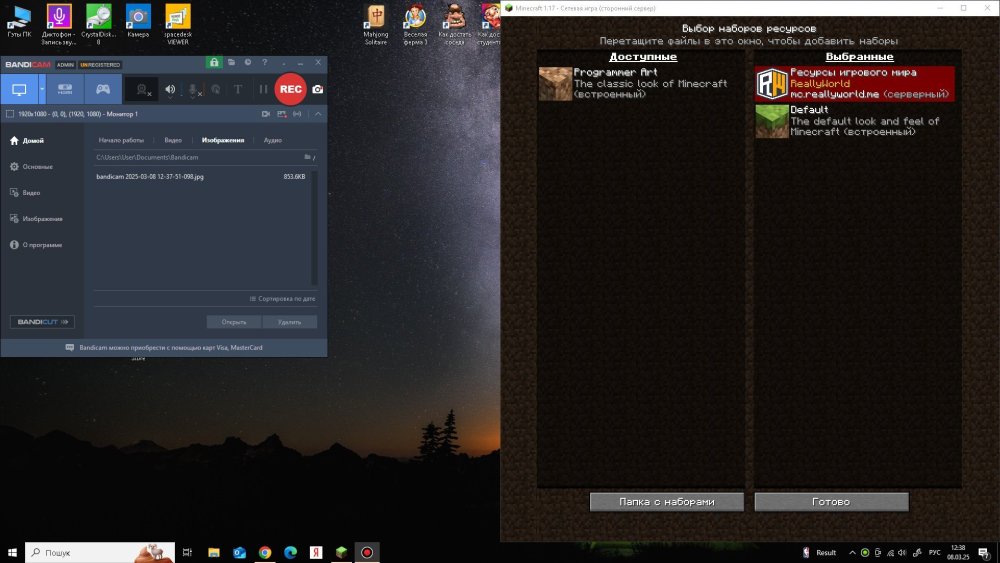Open Task View on taskbar
The image size is (1000, 563).
pyautogui.click(x=187, y=552)
